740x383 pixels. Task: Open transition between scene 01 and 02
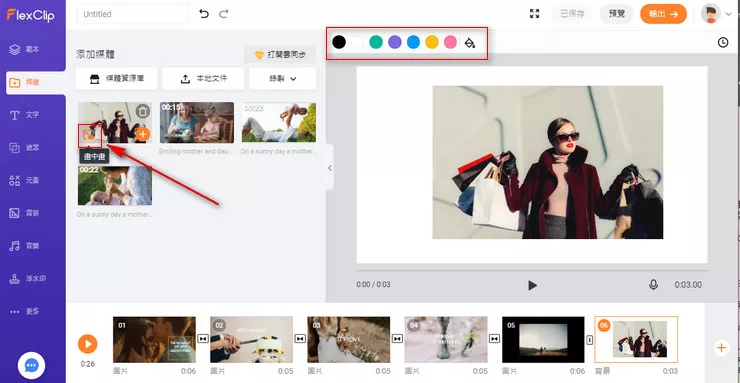[x=202, y=339]
